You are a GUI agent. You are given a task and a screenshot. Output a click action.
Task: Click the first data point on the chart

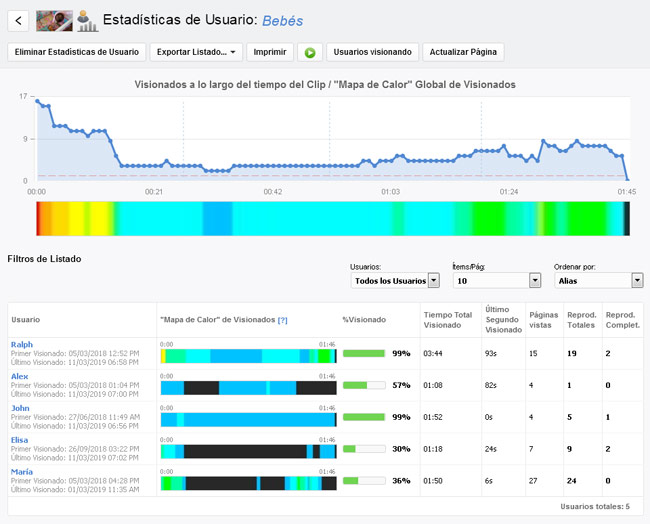coord(37,101)
